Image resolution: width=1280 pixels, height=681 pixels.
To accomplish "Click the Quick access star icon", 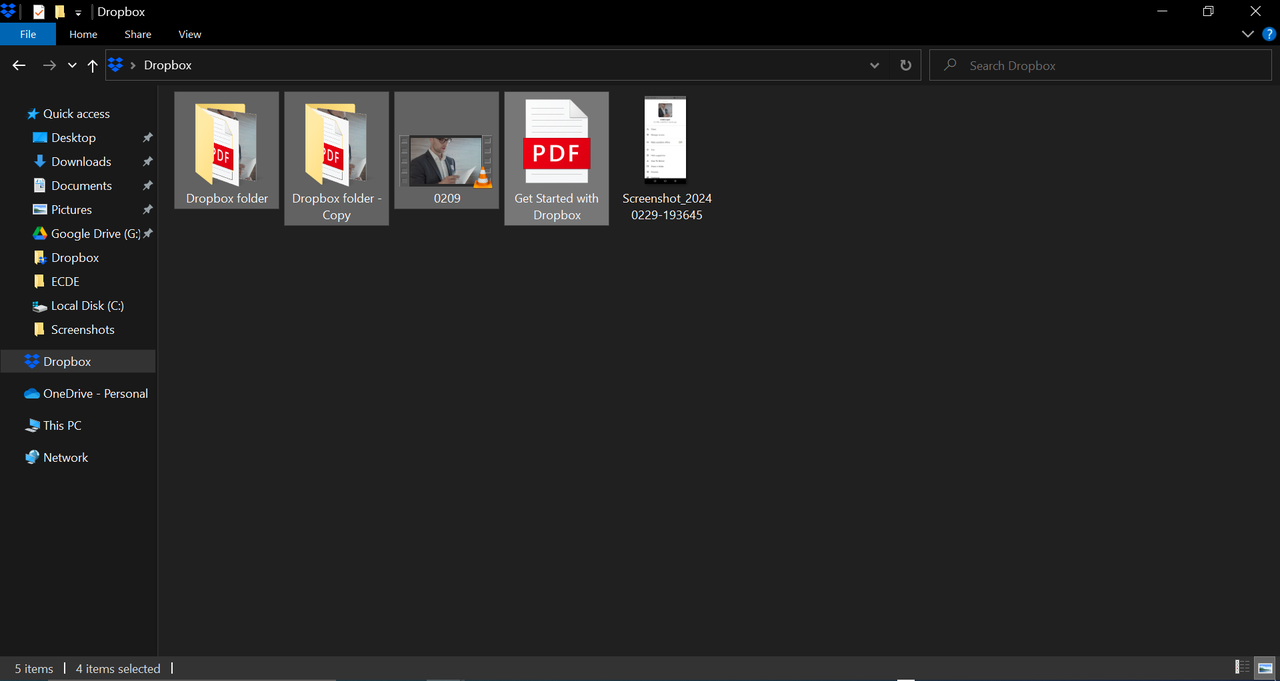I will [x=32, y=114].
